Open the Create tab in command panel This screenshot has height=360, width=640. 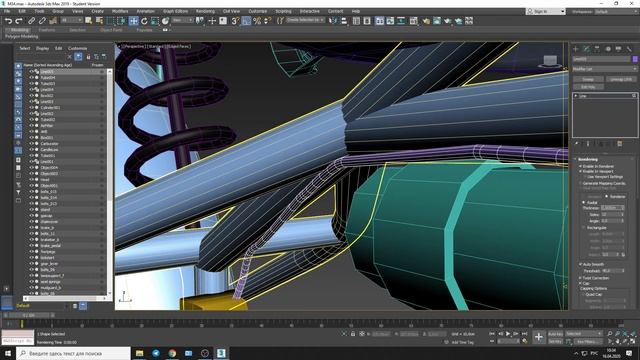tap(576, 49)
